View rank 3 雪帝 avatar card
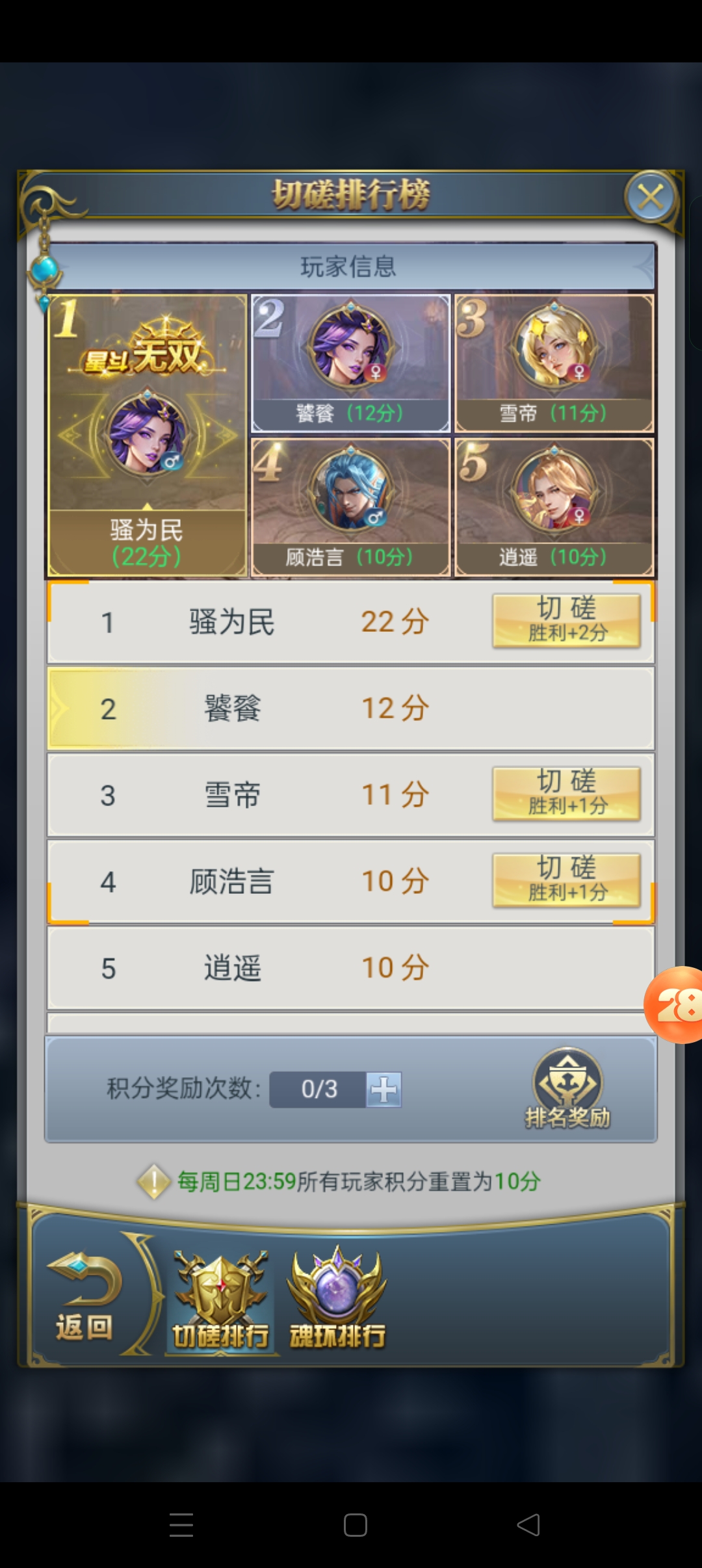Image resolution: width=702 pixels, height=1568 pixels. pos(554,363)
